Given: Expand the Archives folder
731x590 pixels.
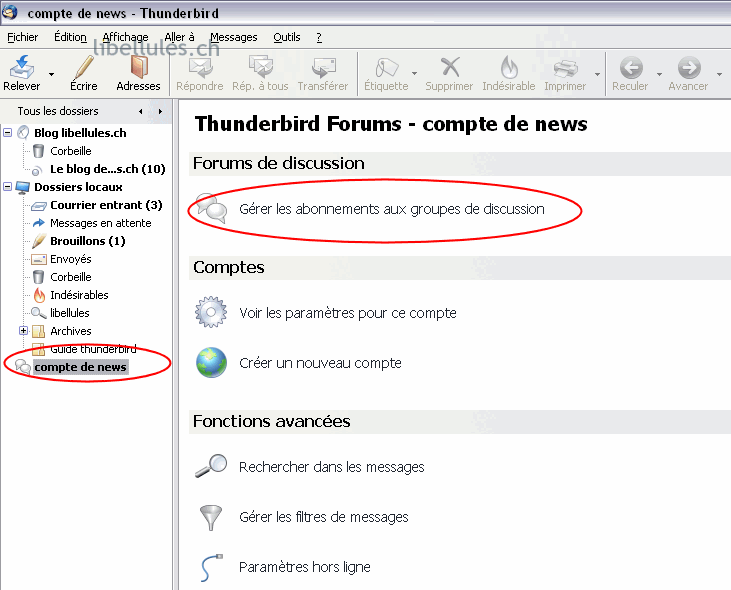Looking at the screenshot, I should click(x=23, y=330).
